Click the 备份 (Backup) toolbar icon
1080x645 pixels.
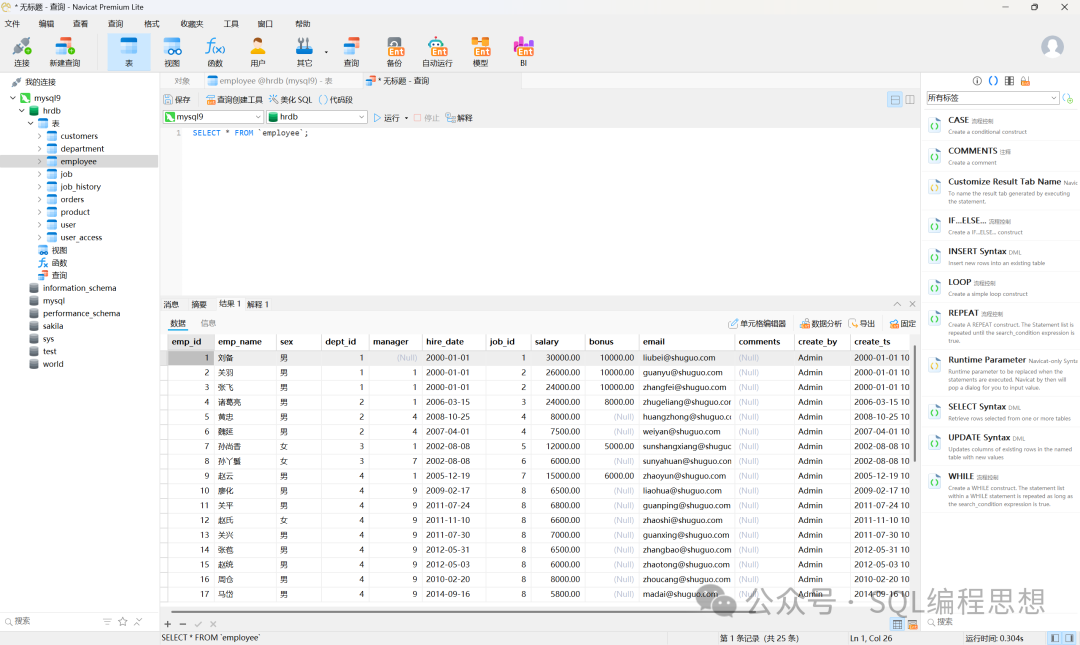394,51
